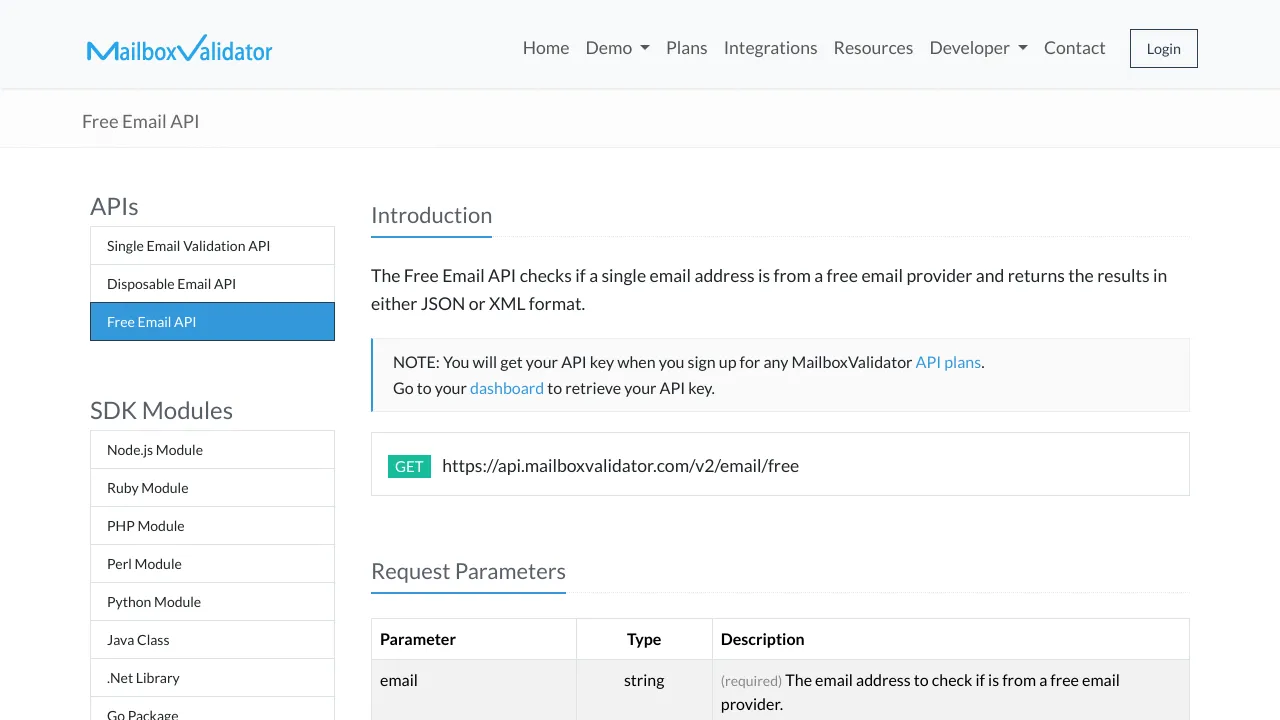
Task: Open the Ruby Module page
Action: (212, 488)
